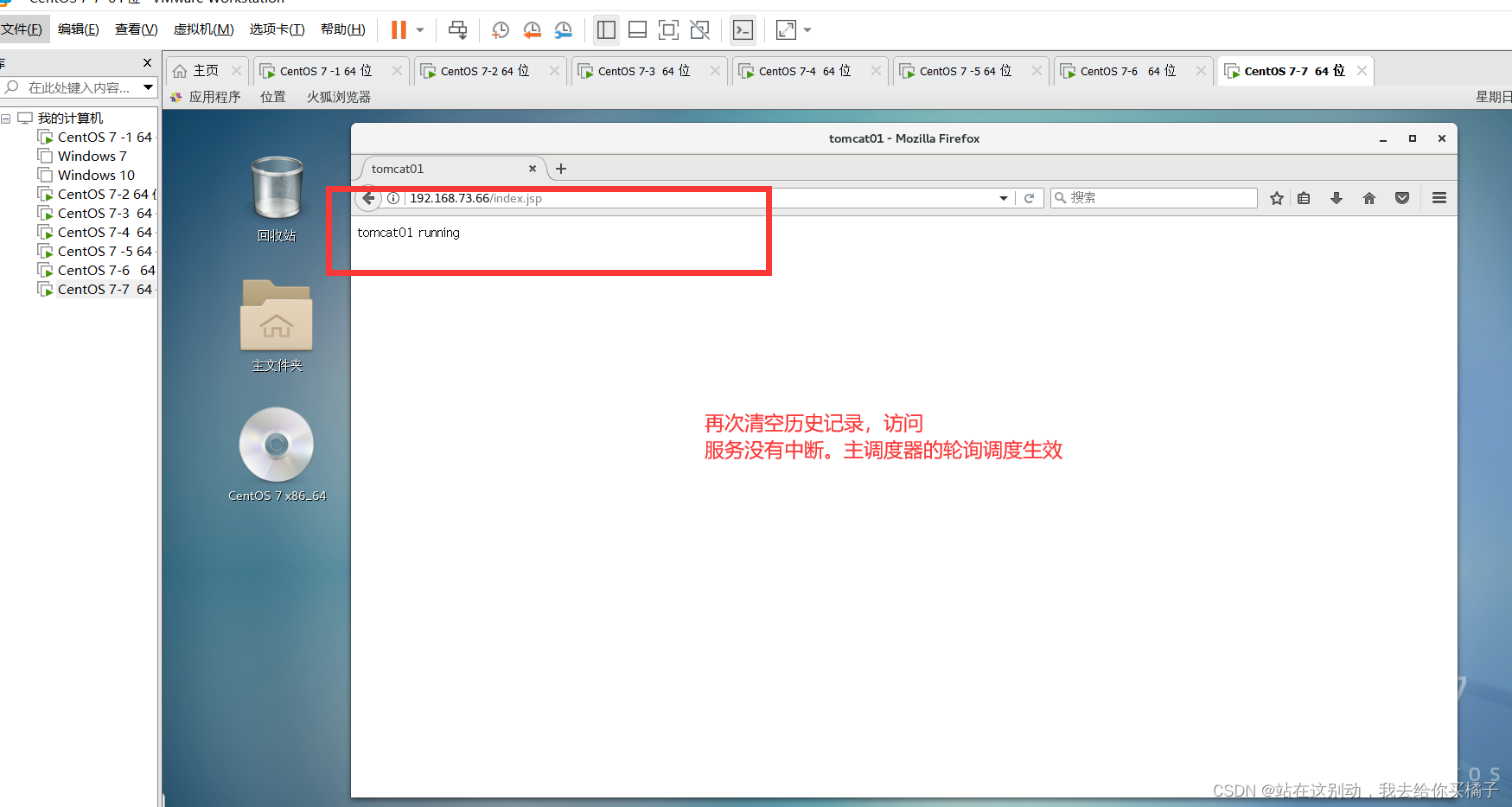The image size is (1512, 807).
Task: Click the page reload button in Firefox
Action: tap(1030, 198)
